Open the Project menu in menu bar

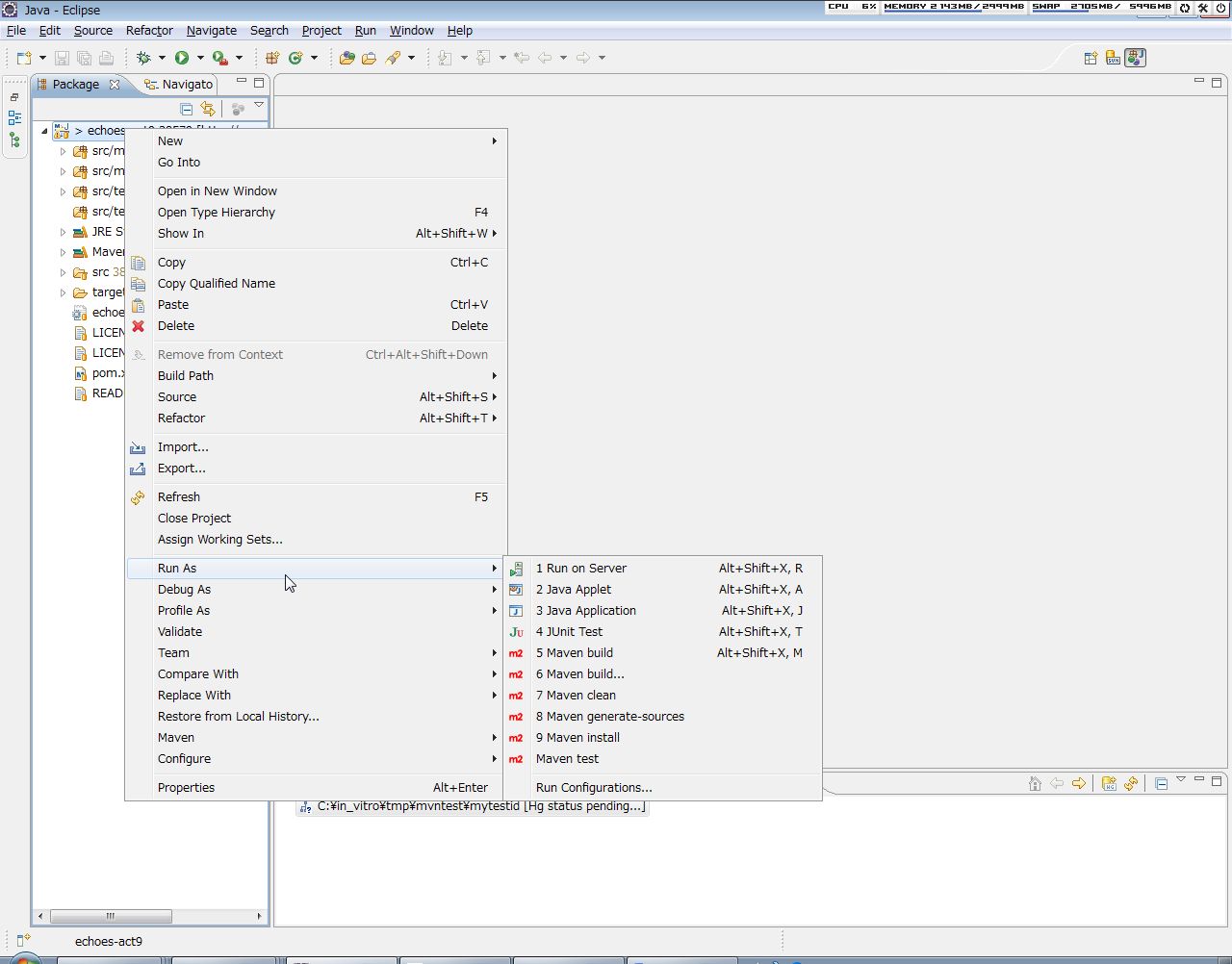click(321, 31)
